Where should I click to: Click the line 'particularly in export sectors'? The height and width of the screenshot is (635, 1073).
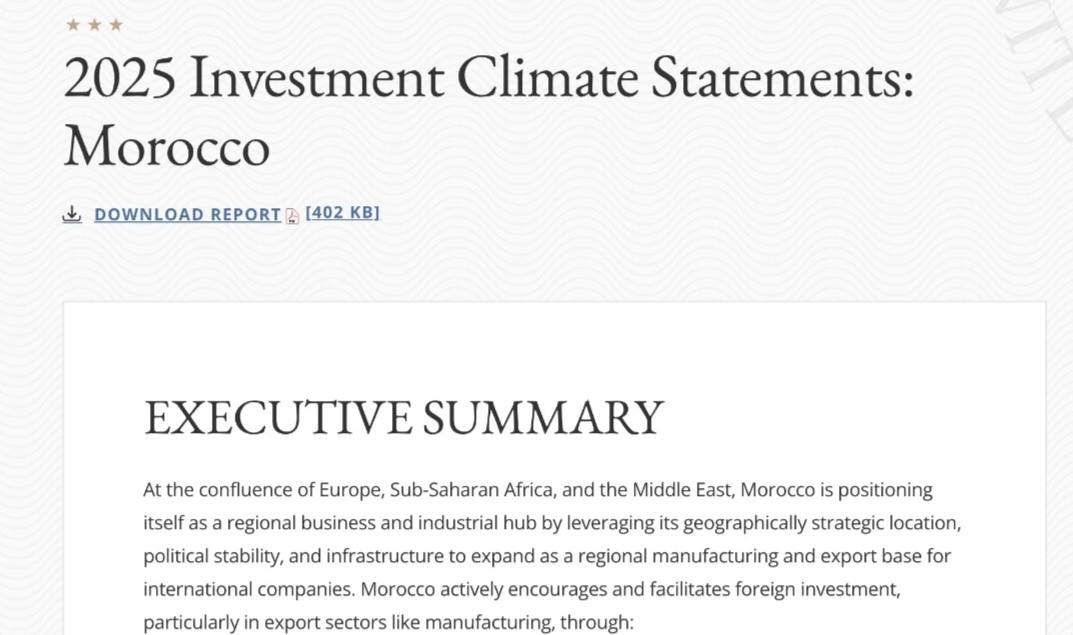click(388, 622)
